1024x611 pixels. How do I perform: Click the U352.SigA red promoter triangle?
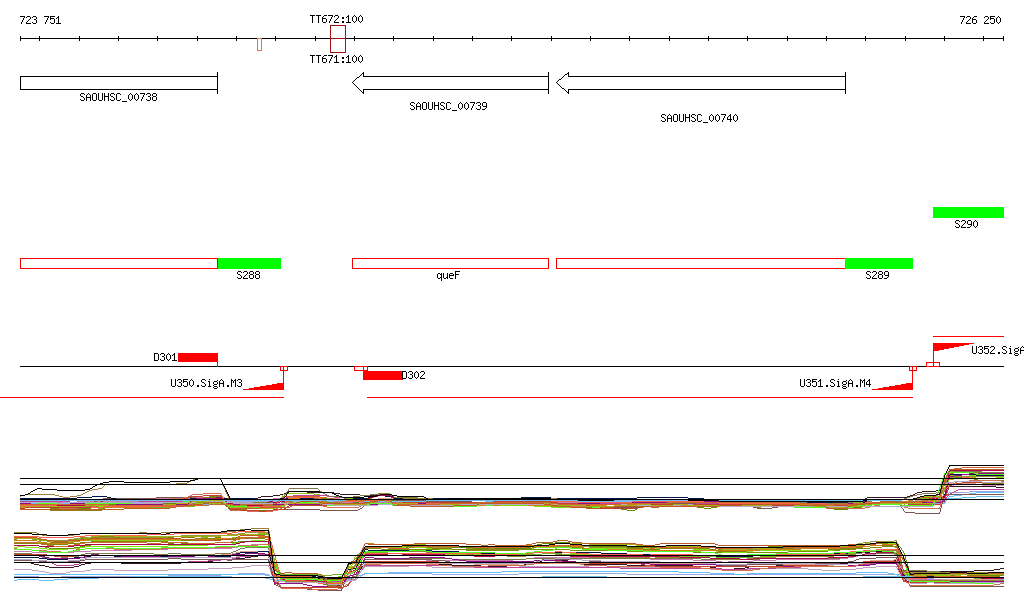click(x=950, y=347)
